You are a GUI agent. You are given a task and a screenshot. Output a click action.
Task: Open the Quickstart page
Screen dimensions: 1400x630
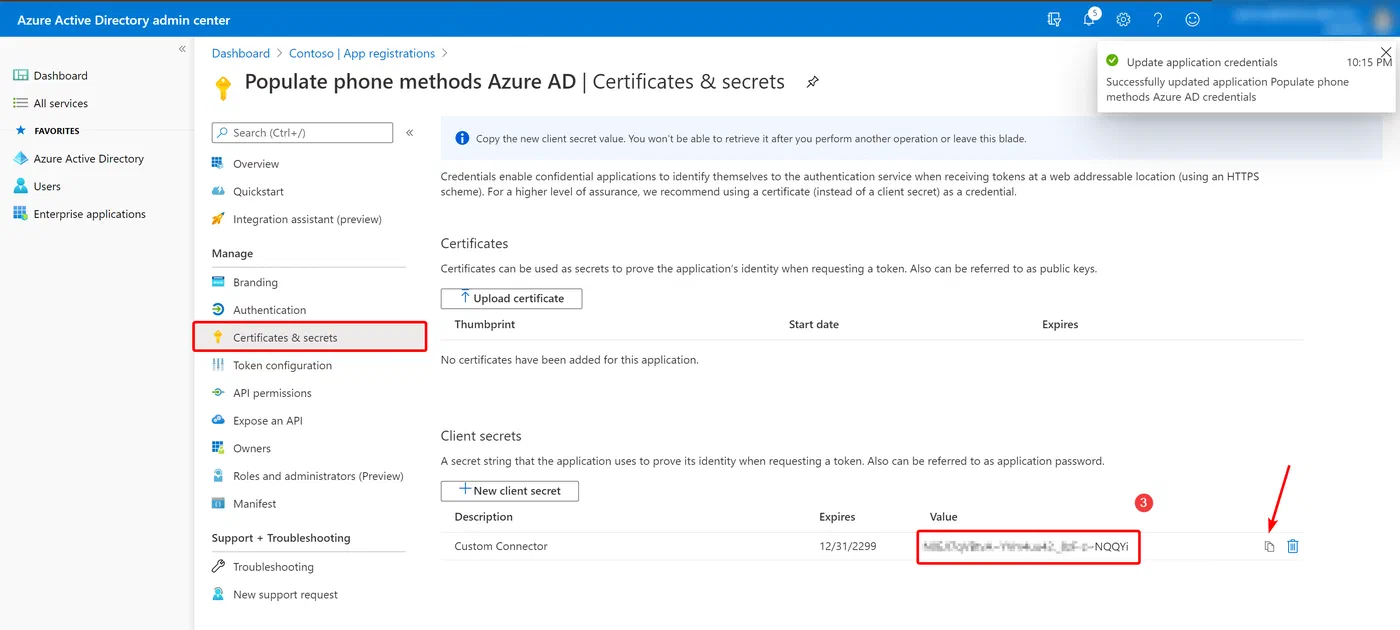pyautogui.click(x=258, y=192)
